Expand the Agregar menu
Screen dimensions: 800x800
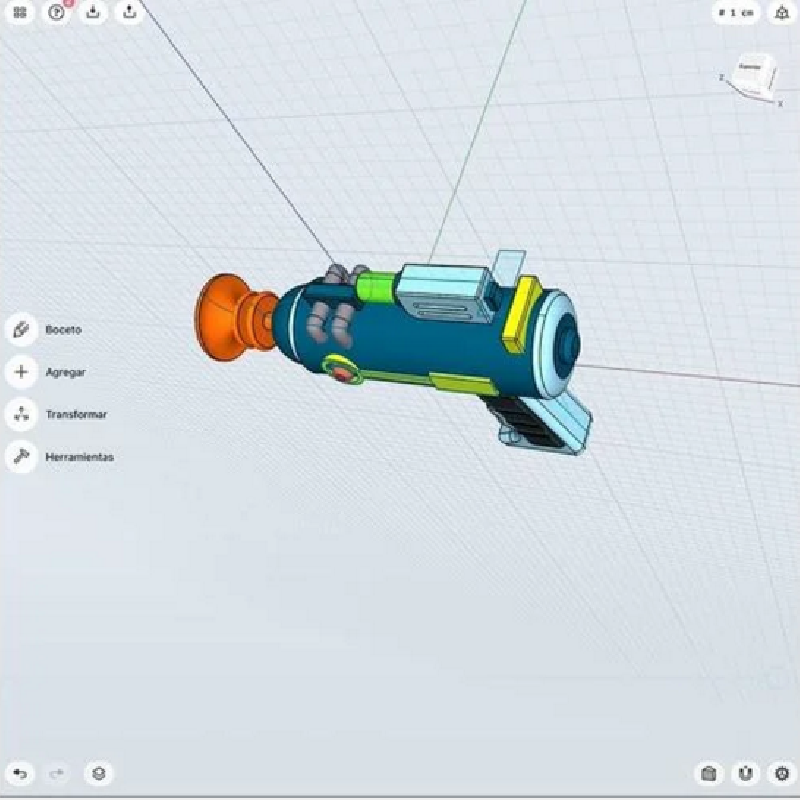[21, 372]
